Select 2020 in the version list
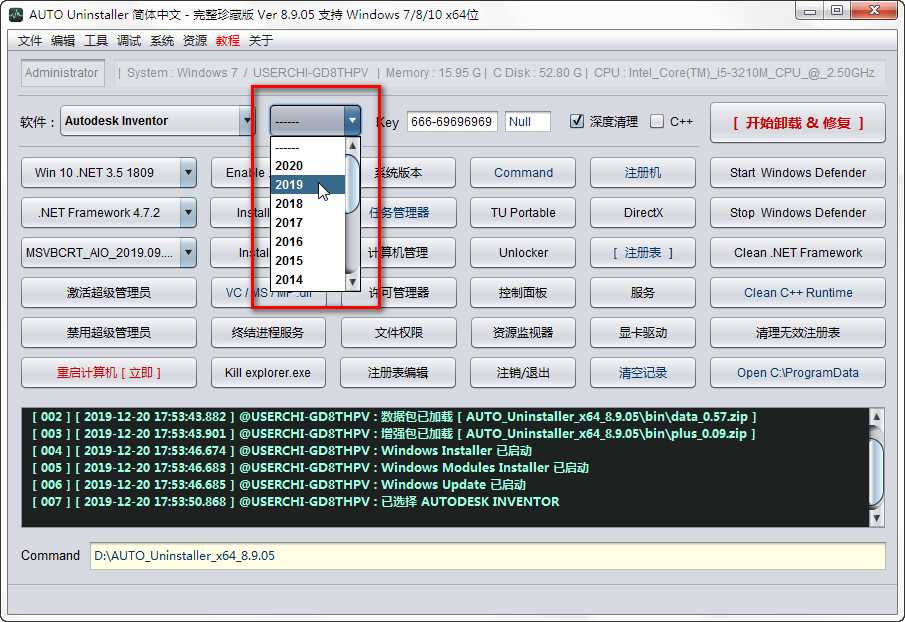 308,166
